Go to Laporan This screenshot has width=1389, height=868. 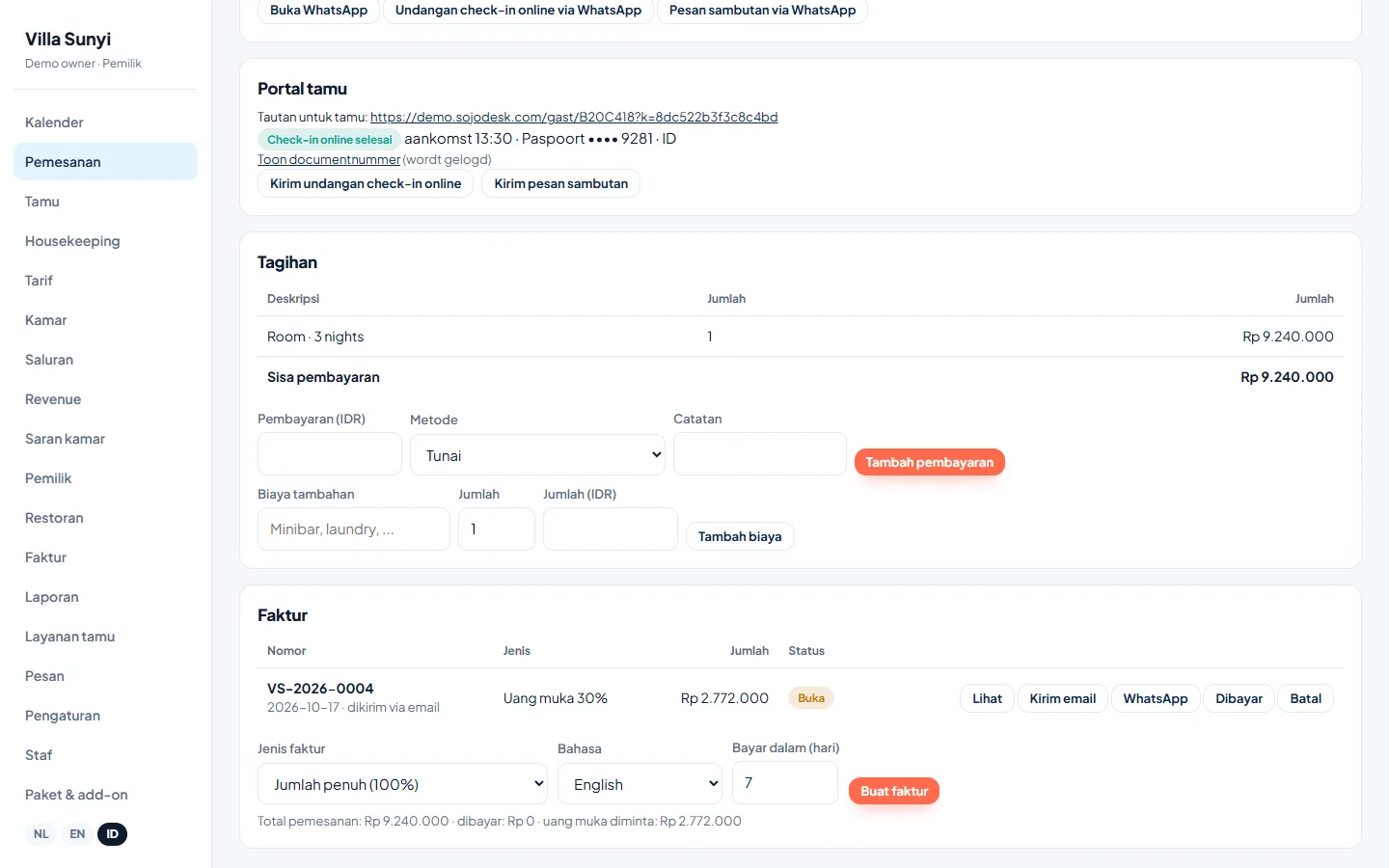pyautogui.click(x=105, y=597)
